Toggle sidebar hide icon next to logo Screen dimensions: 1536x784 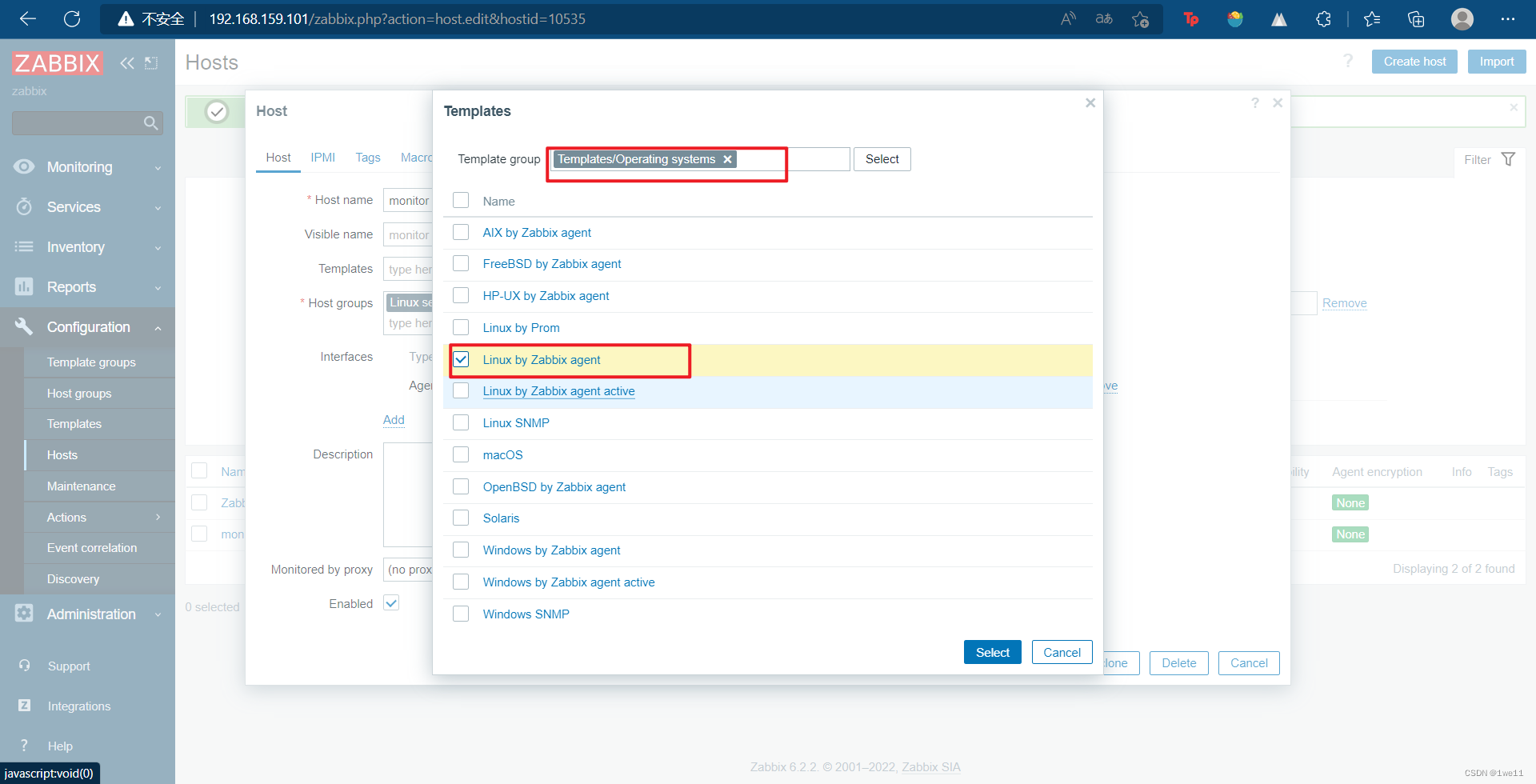pyautogui.click(x=151, y=63)
